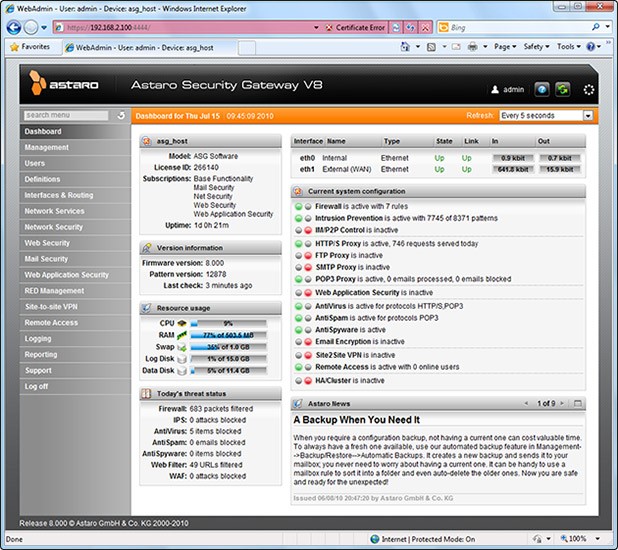Open the address bar history dropdown
This screenshot has height=550, width=618.
[x=316, y=28]
